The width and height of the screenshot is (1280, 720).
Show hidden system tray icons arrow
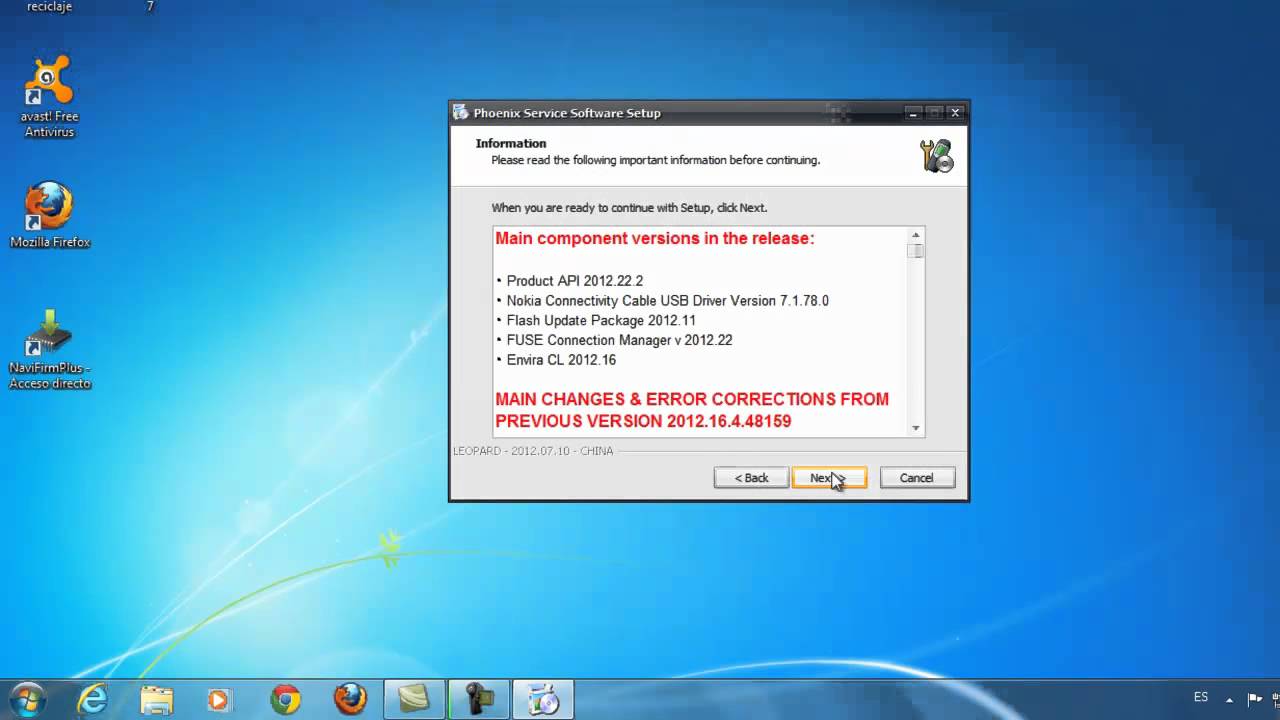1229,699
